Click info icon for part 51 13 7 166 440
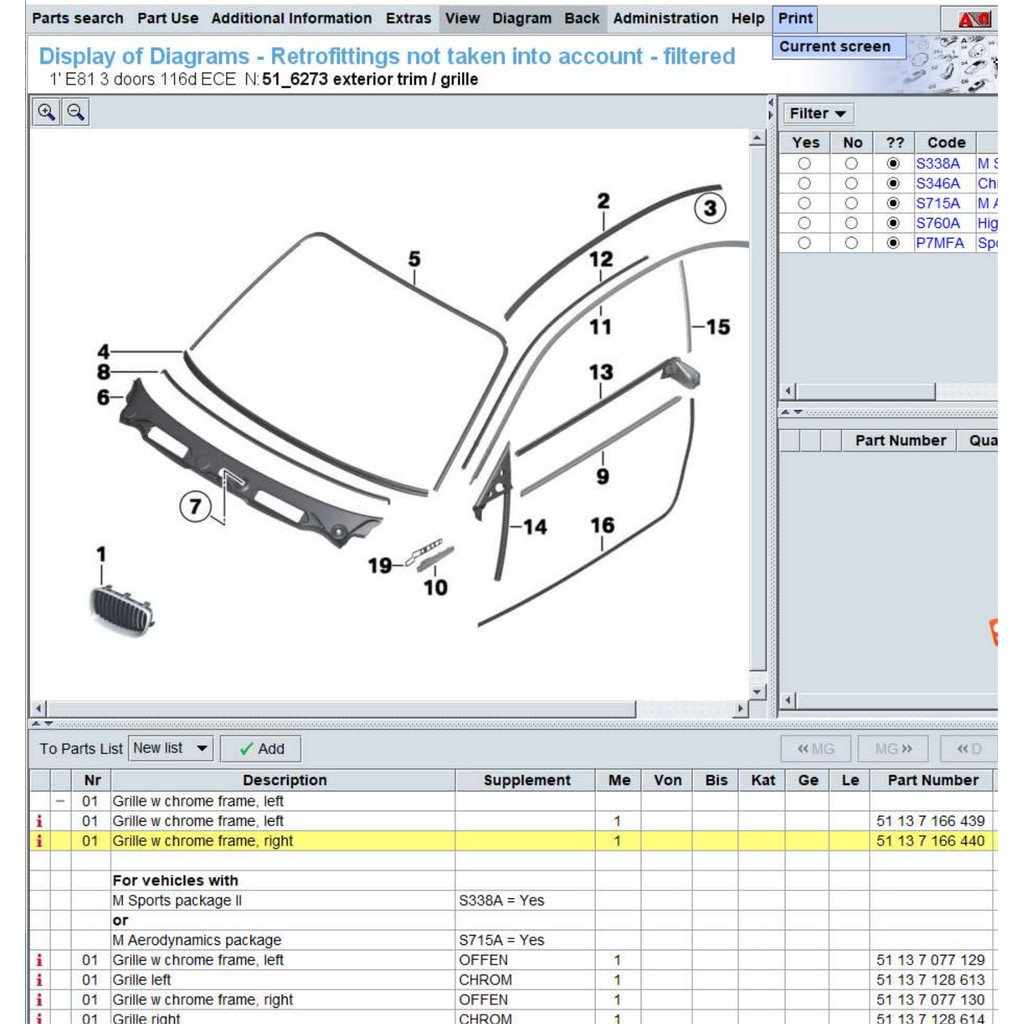The width and height of the screenshot is (1024, 1024). pos(40,841)
